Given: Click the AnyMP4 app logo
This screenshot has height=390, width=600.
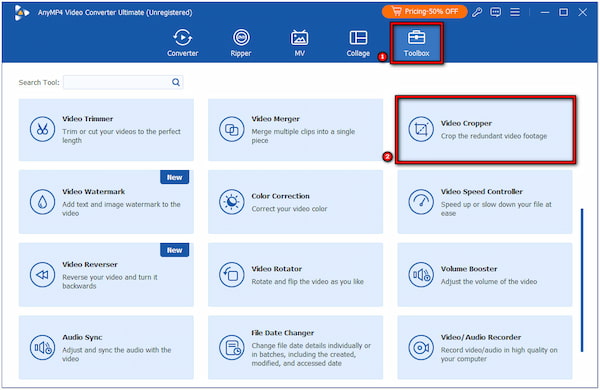Looking at the screenshot, I should (x=21, y=13).
